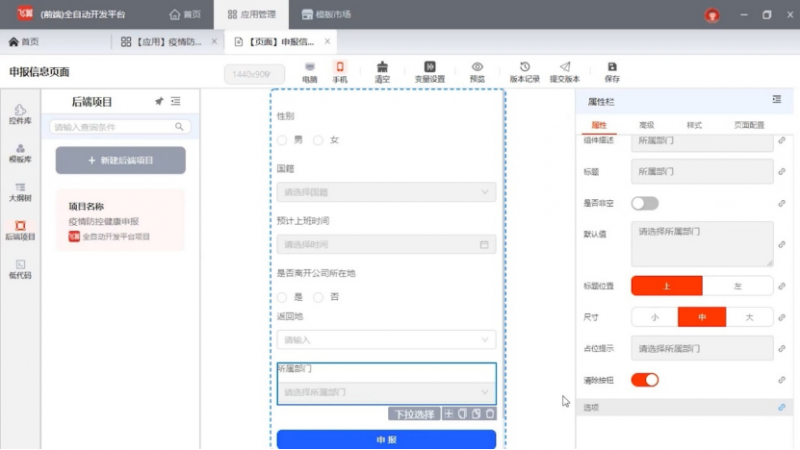Select the 男 radio button
Viewport: 800px width, 450px height.
284,140
